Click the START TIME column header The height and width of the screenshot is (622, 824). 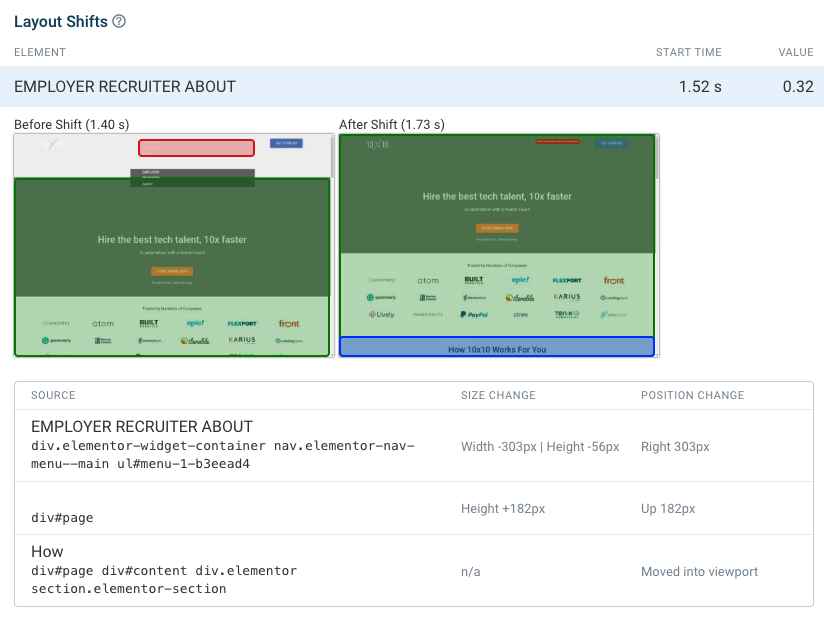click(x=688, y=52)
